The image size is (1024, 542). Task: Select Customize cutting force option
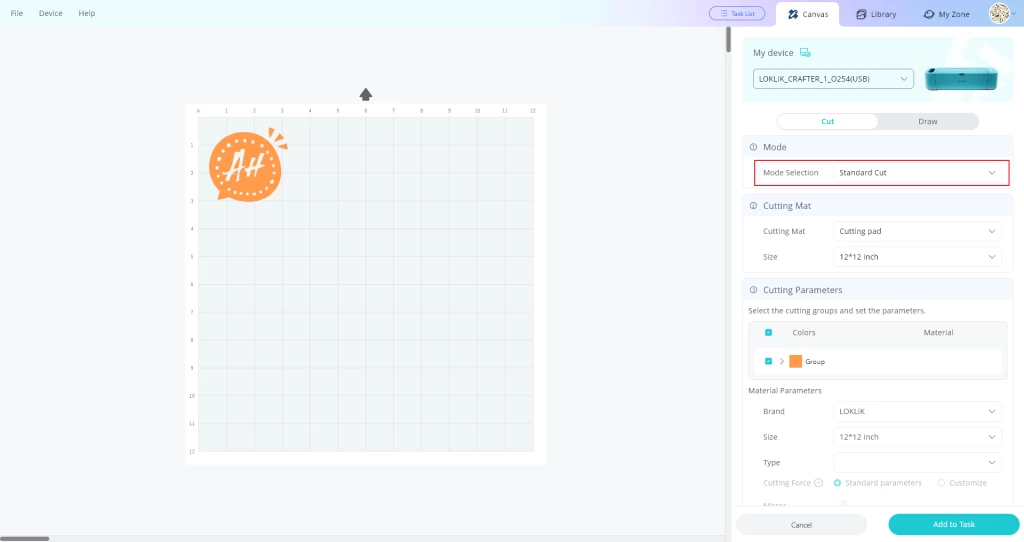tap(941, 483)
